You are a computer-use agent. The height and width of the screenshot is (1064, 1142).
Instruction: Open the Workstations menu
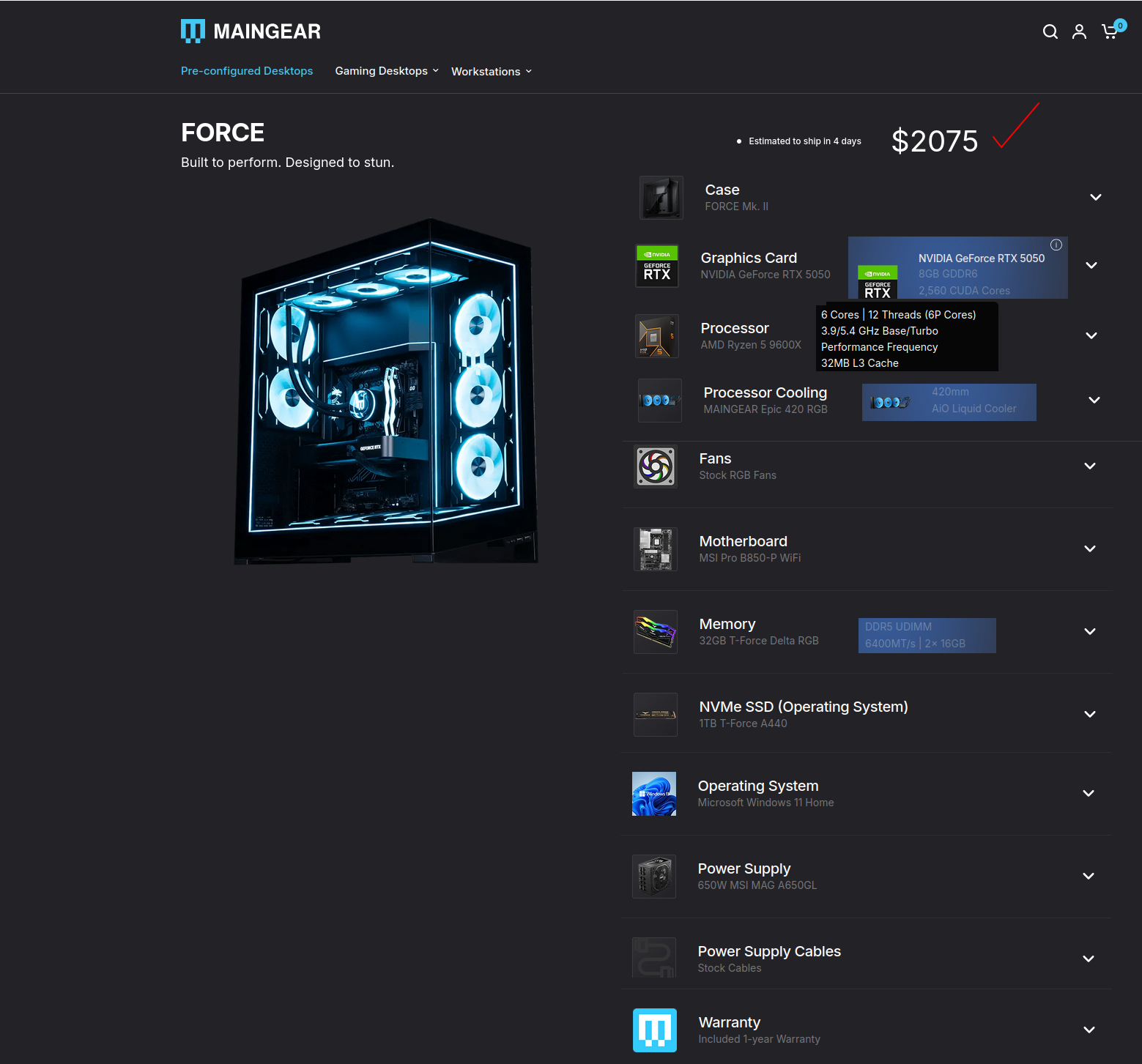point(492,72)
